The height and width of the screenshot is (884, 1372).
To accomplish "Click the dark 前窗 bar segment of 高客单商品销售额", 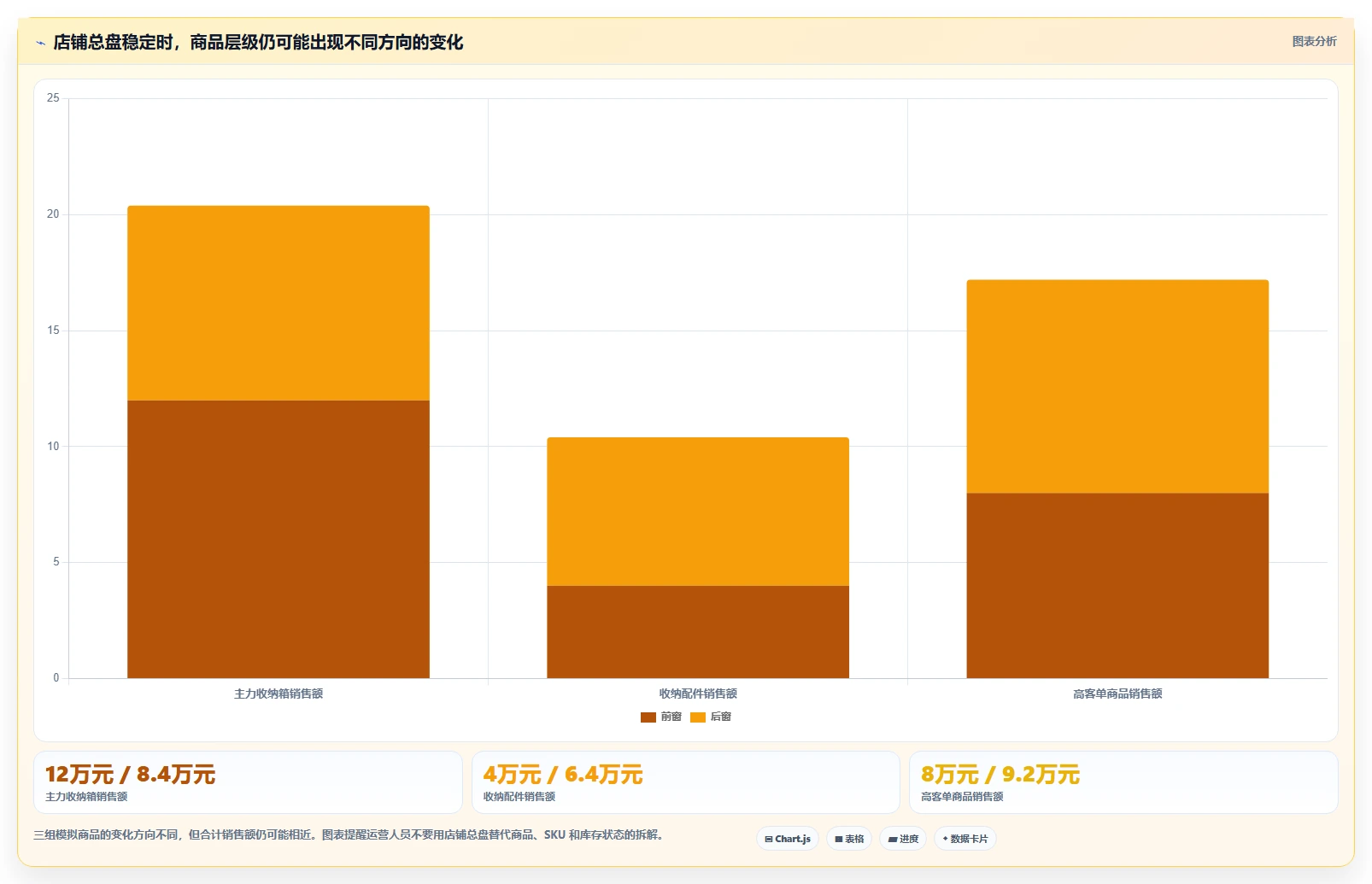I will pos(1117,586).
